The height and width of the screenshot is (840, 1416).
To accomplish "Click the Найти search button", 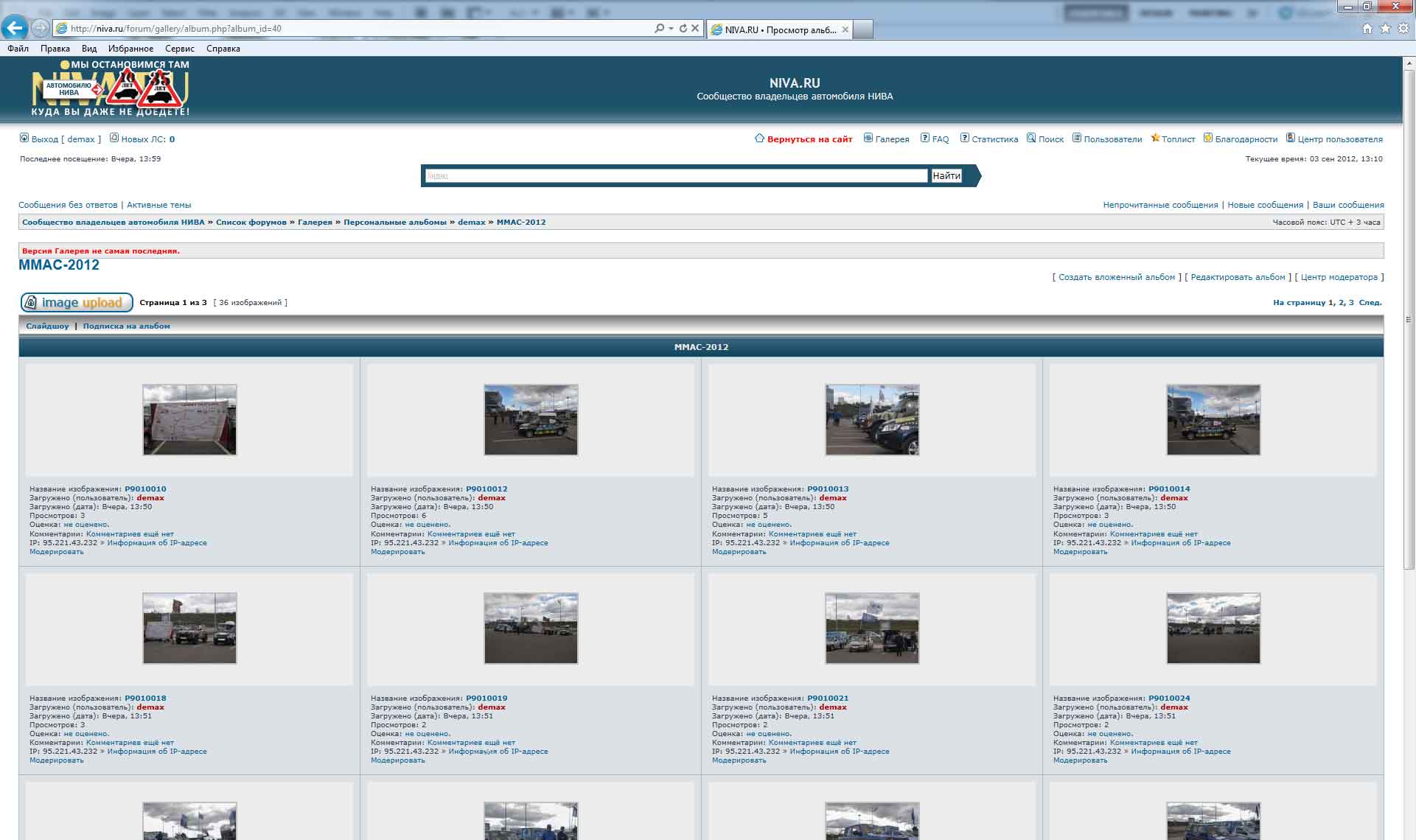I will [946, 176].
